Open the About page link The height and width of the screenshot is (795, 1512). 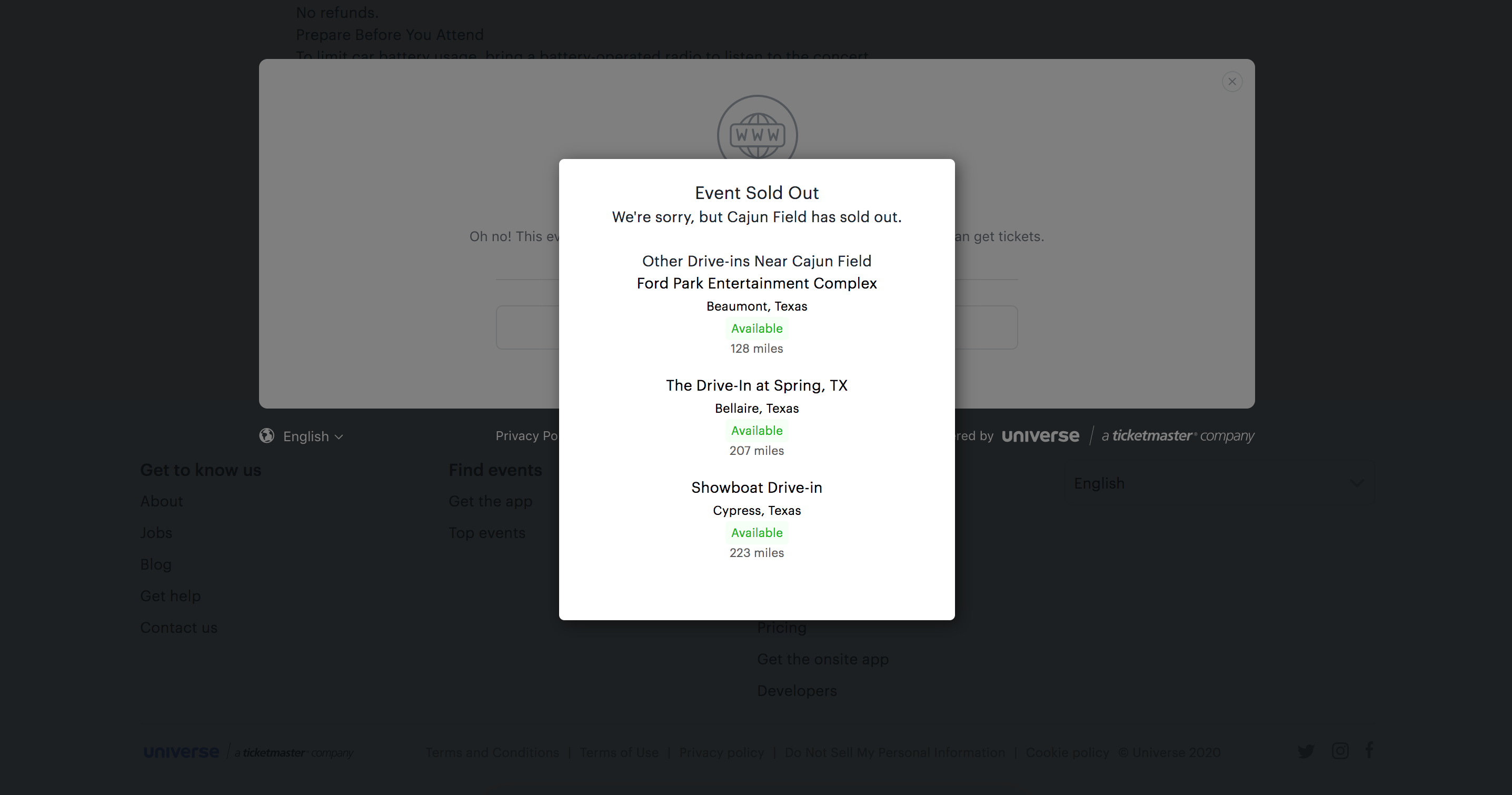point(162,501)
